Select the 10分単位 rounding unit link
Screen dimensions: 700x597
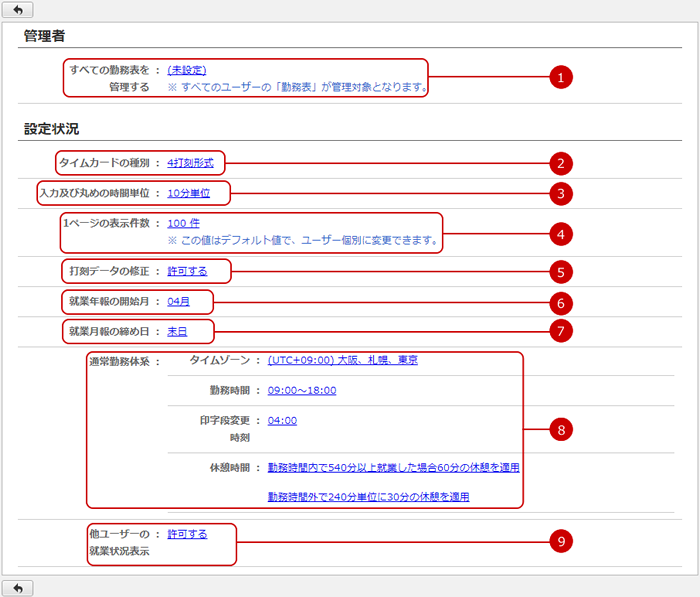(189, 192)
